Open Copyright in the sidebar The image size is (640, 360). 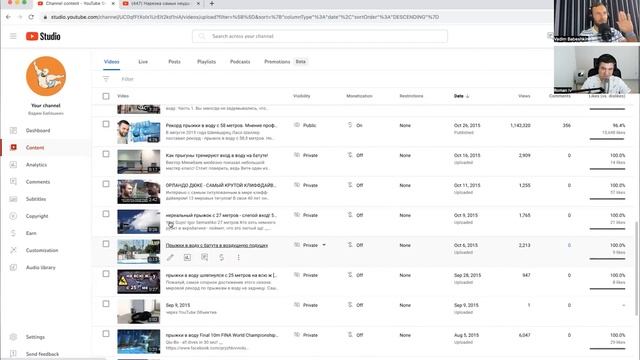click(37, 216)
